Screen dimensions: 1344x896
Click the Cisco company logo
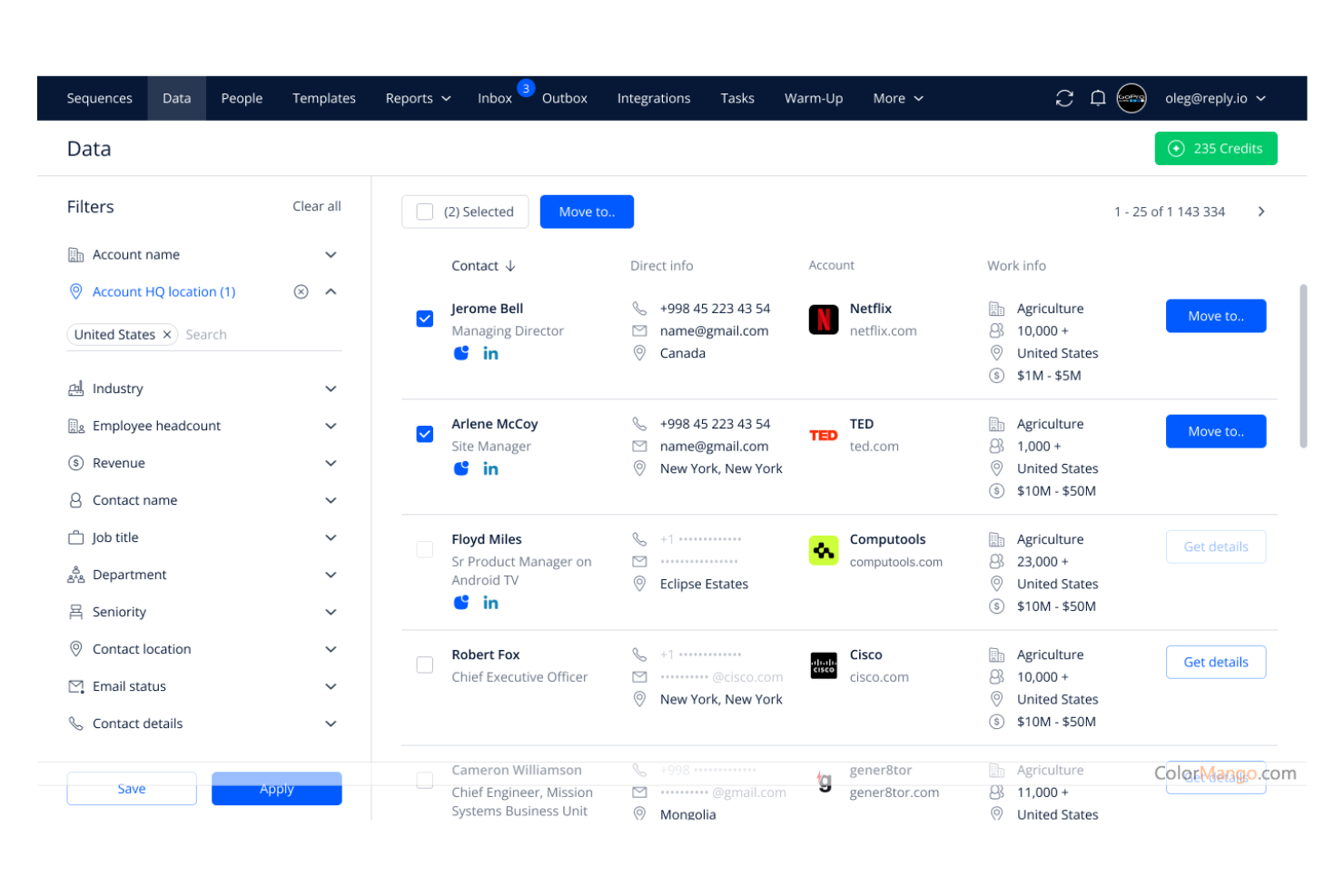click(823, 665)
